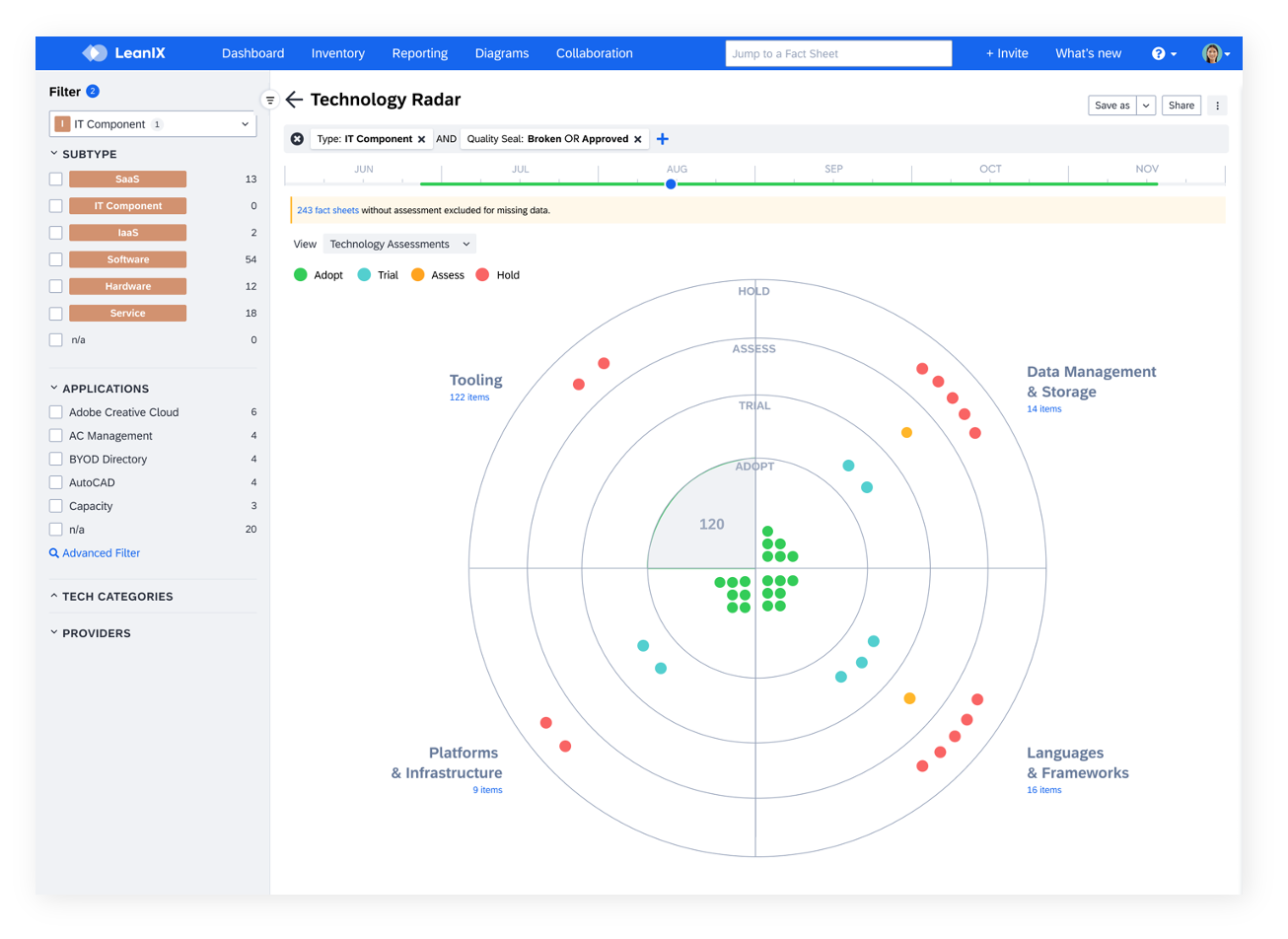This screenshot has width=1288, height=939.
Task: Remove the Quality Seal filter chip
Action: tap(638, 139)
